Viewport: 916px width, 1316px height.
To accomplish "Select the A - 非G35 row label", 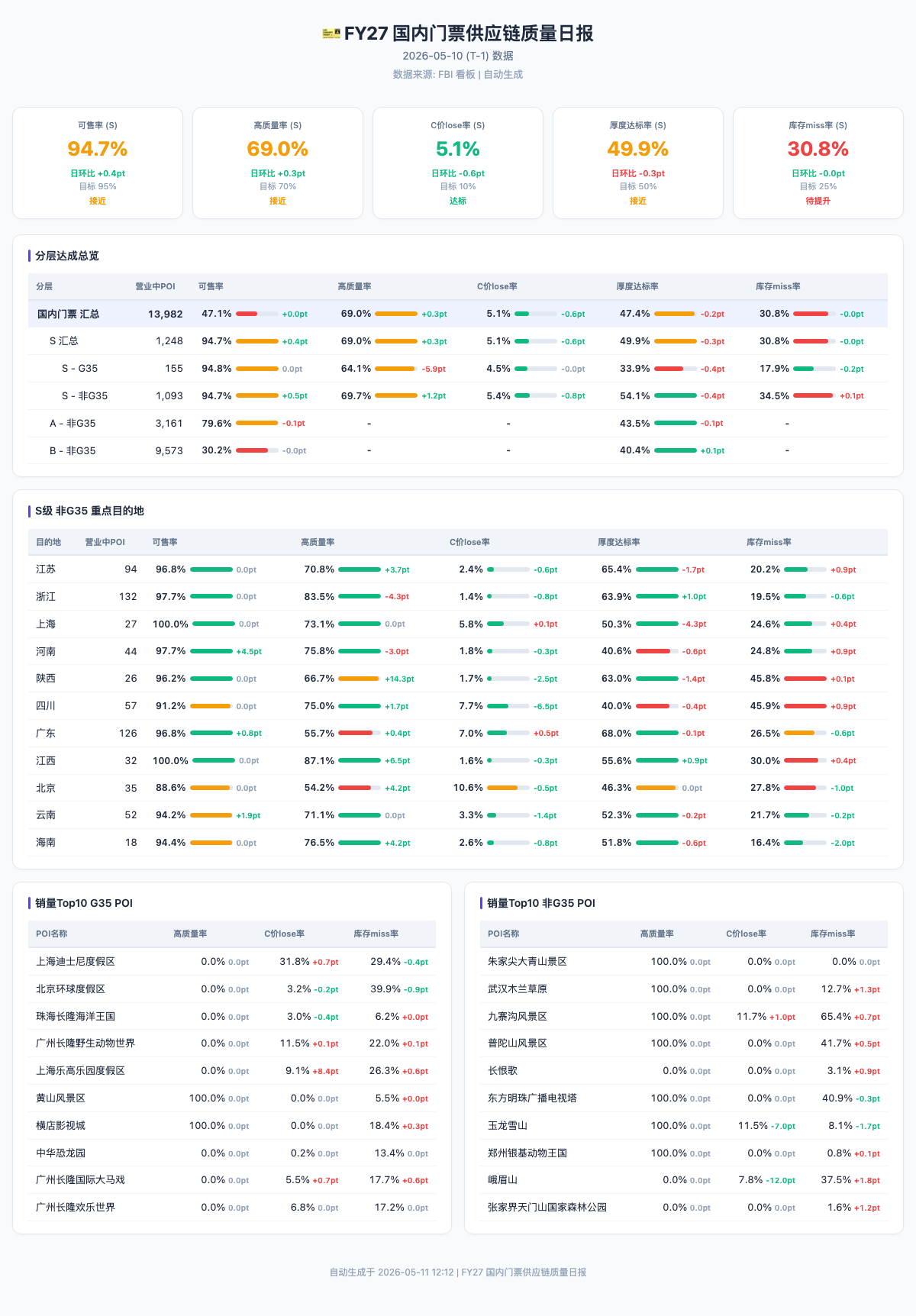I will point(73,423).
